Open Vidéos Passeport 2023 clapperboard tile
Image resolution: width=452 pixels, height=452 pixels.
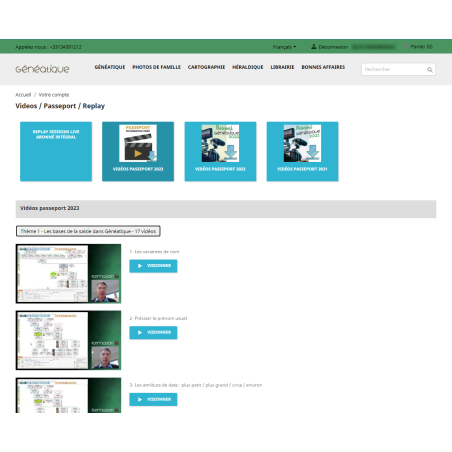click(138, 151)
